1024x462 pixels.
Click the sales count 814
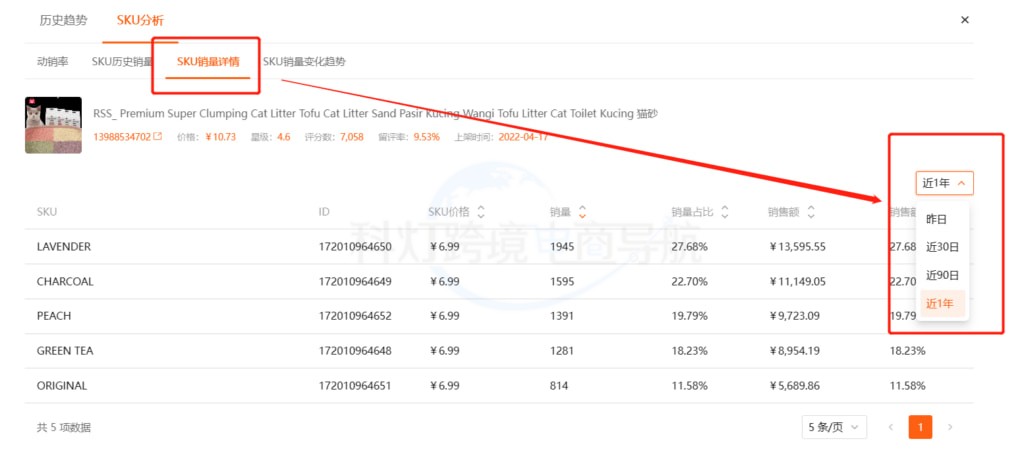559,386
